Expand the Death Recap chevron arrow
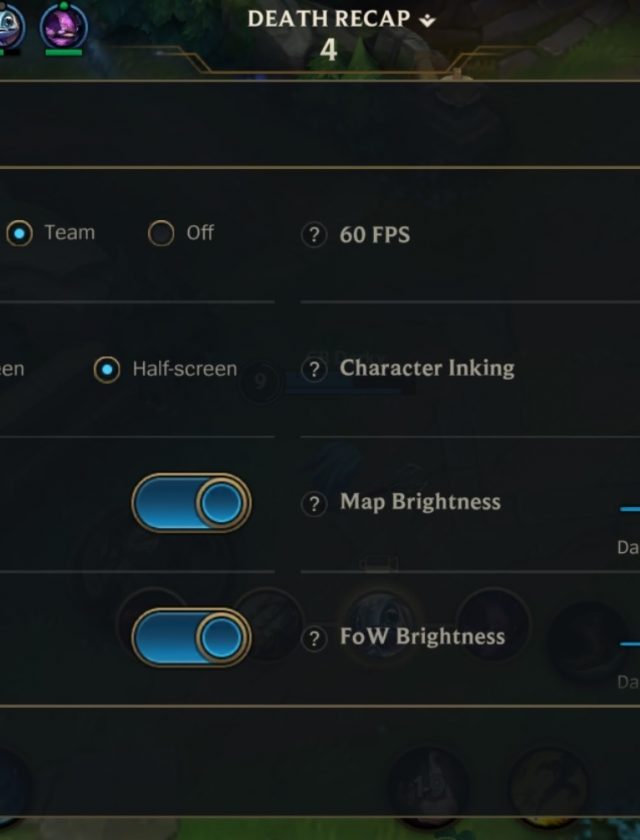 (x=428, y=20)
